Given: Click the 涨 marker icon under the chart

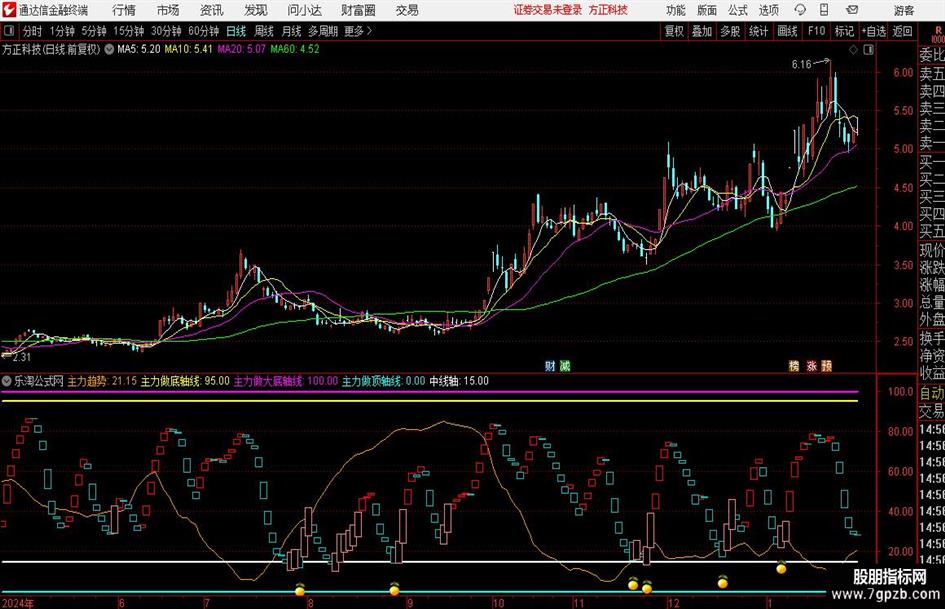Looking at the screenshot, I should pyautogui.click(x=811, y=365).
